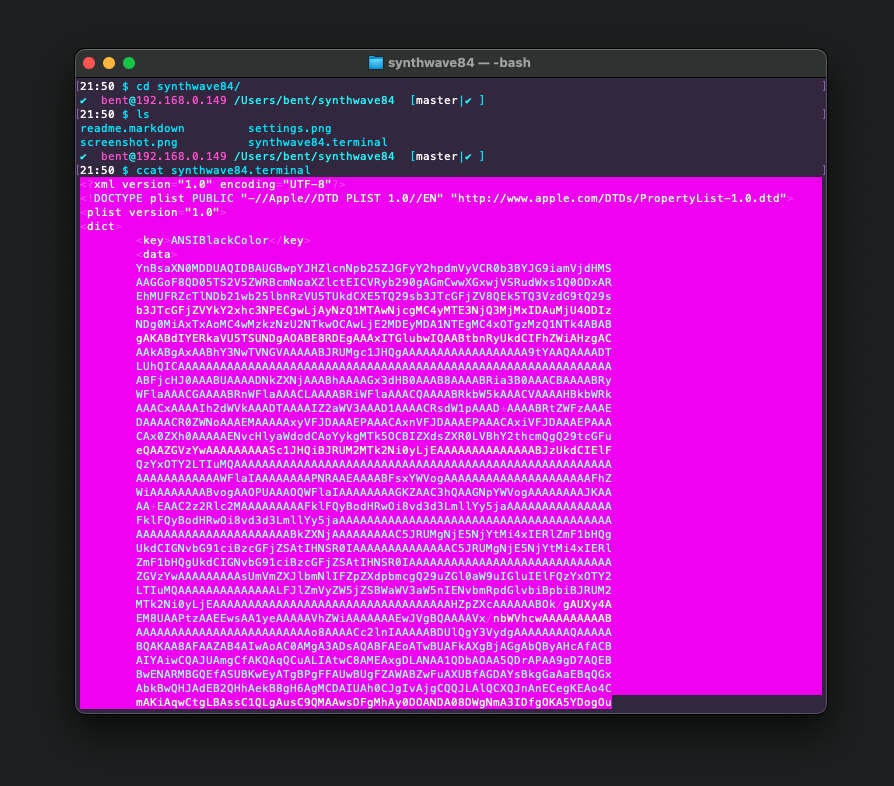Click the data line starting 'LTIuMQAAAAAAAAAA'

(373, 590)
